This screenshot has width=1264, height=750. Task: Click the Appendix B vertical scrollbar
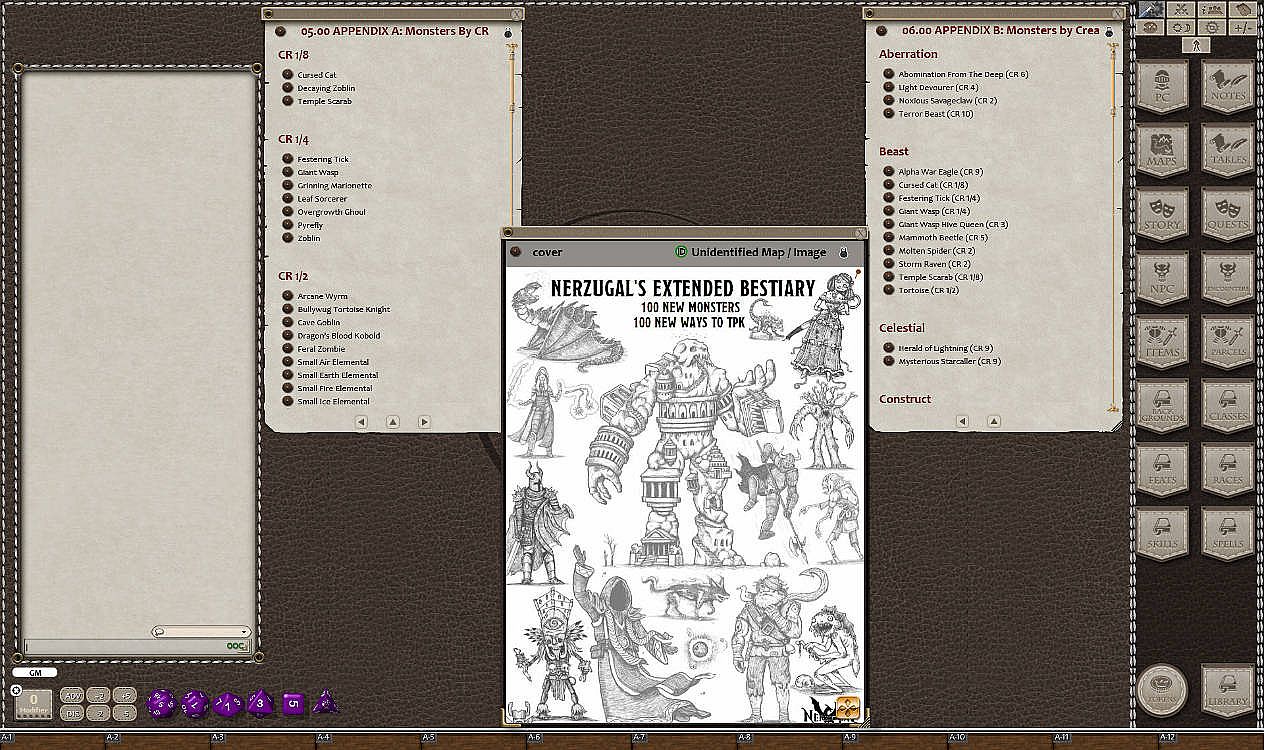point(1114,230)
